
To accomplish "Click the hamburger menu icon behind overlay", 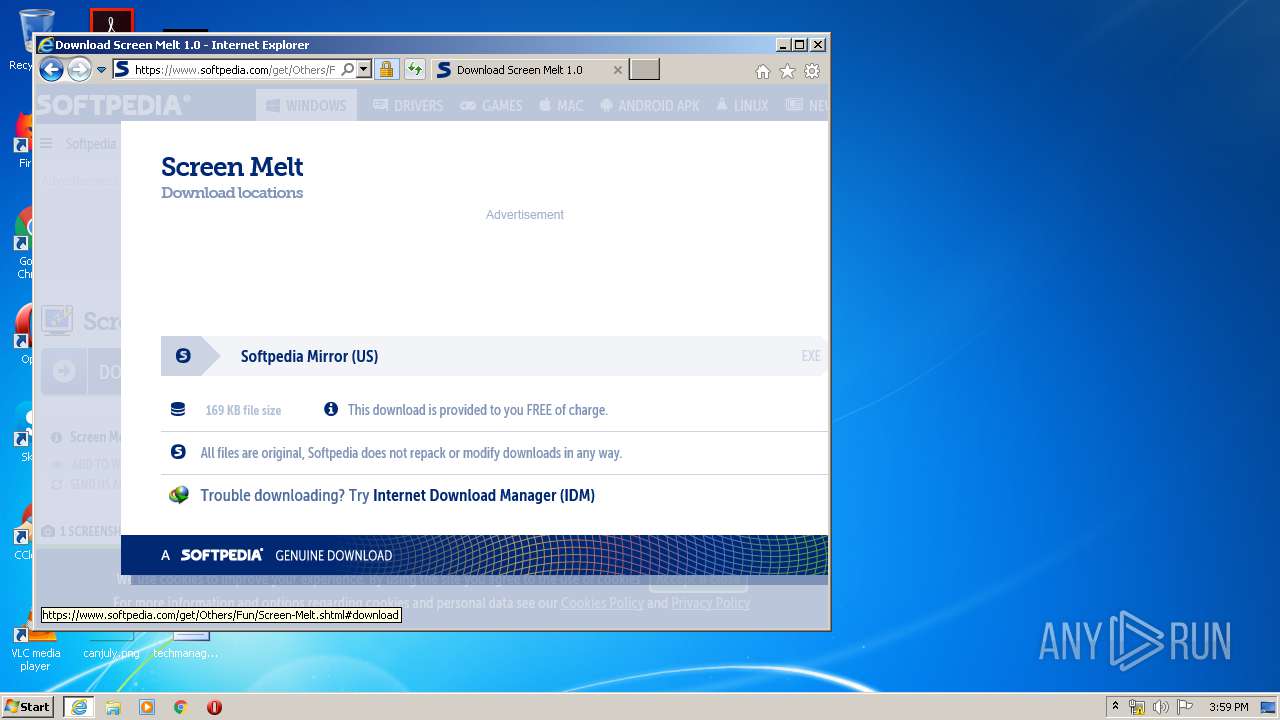I will tap(46, 144).
